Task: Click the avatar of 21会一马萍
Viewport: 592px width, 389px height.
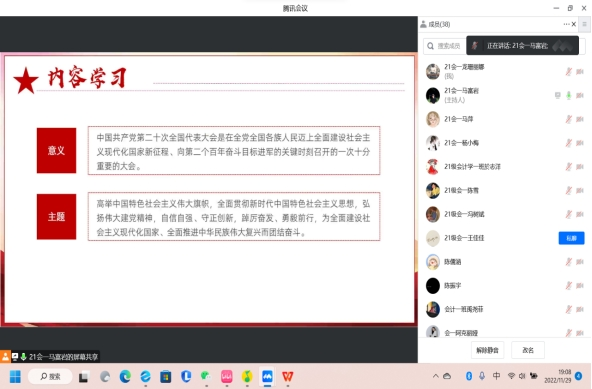Action: pyautogui.click(x=433, y=119)
